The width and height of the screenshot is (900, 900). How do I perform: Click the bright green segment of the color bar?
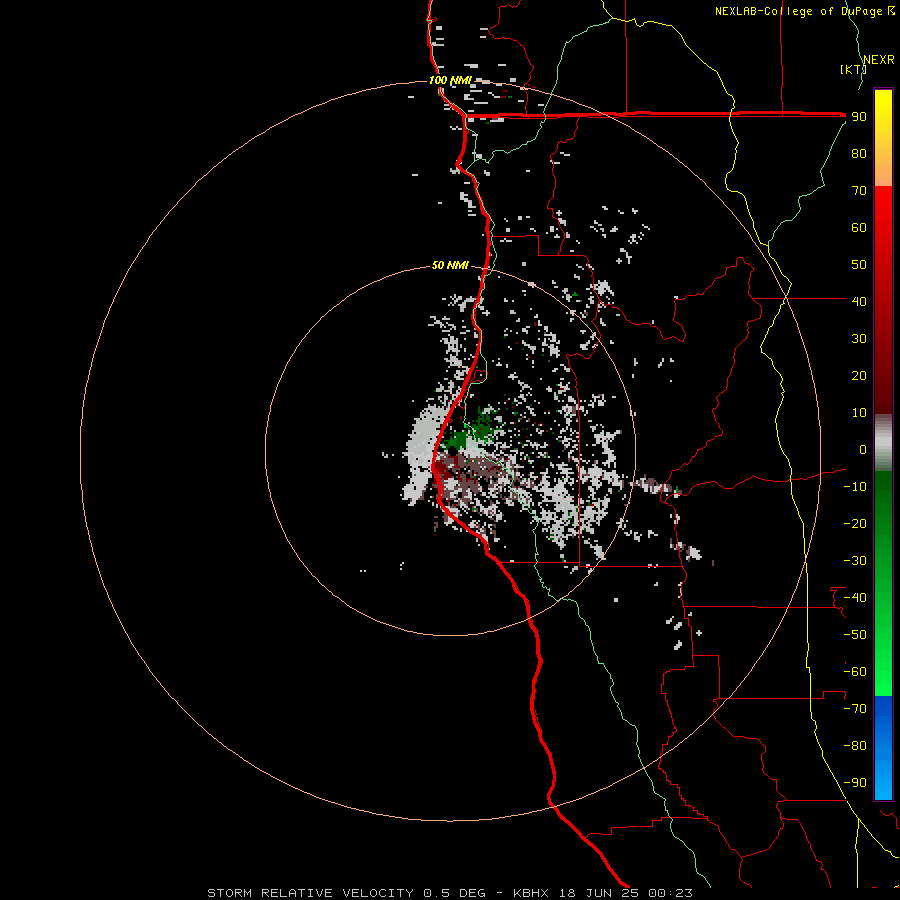point(883,660)
